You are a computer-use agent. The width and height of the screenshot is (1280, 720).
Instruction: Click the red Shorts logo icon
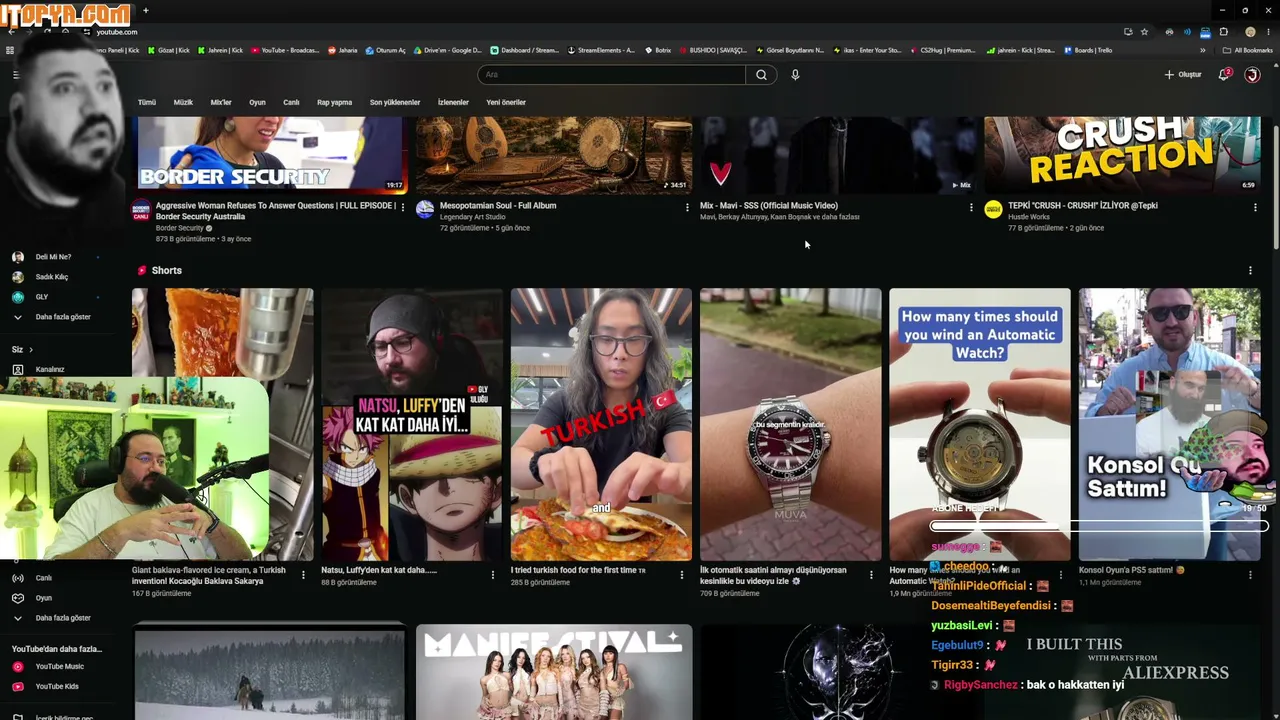142,270
